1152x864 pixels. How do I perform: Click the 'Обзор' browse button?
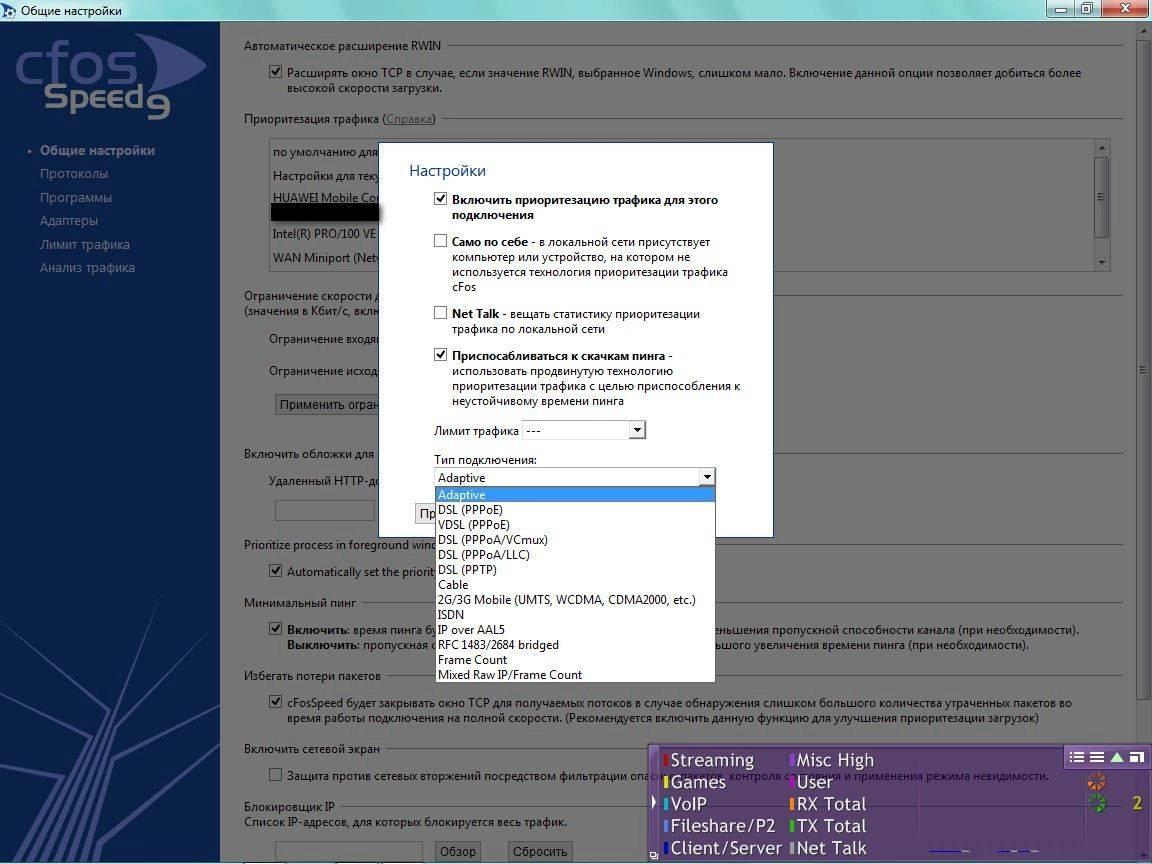[x=457, y=851]
